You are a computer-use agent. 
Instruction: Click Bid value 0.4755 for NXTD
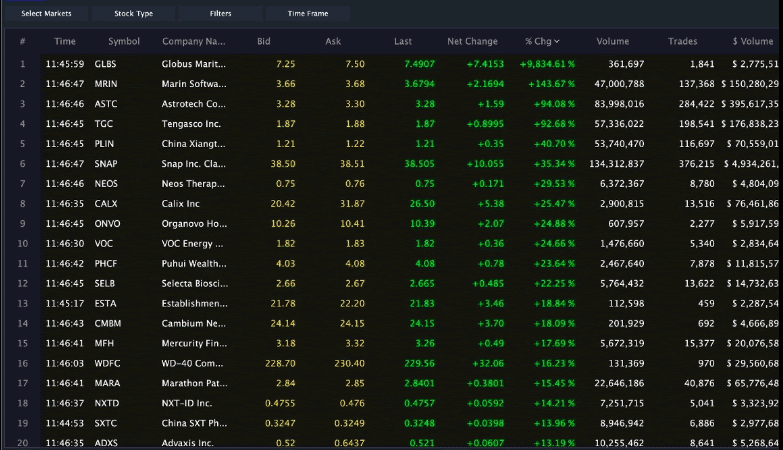click(280, 404)
